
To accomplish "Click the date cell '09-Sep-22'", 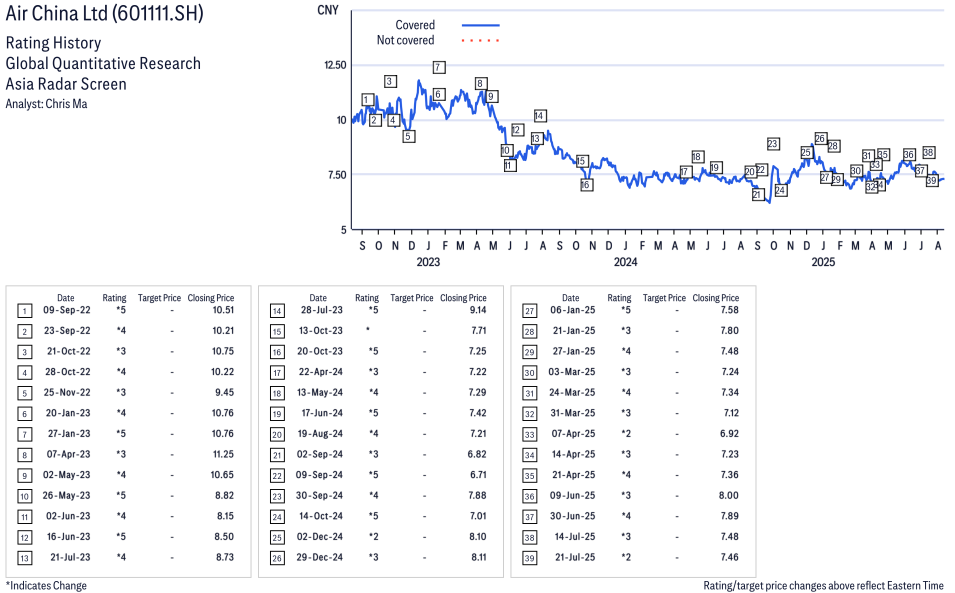I will (x=66, y=310).
